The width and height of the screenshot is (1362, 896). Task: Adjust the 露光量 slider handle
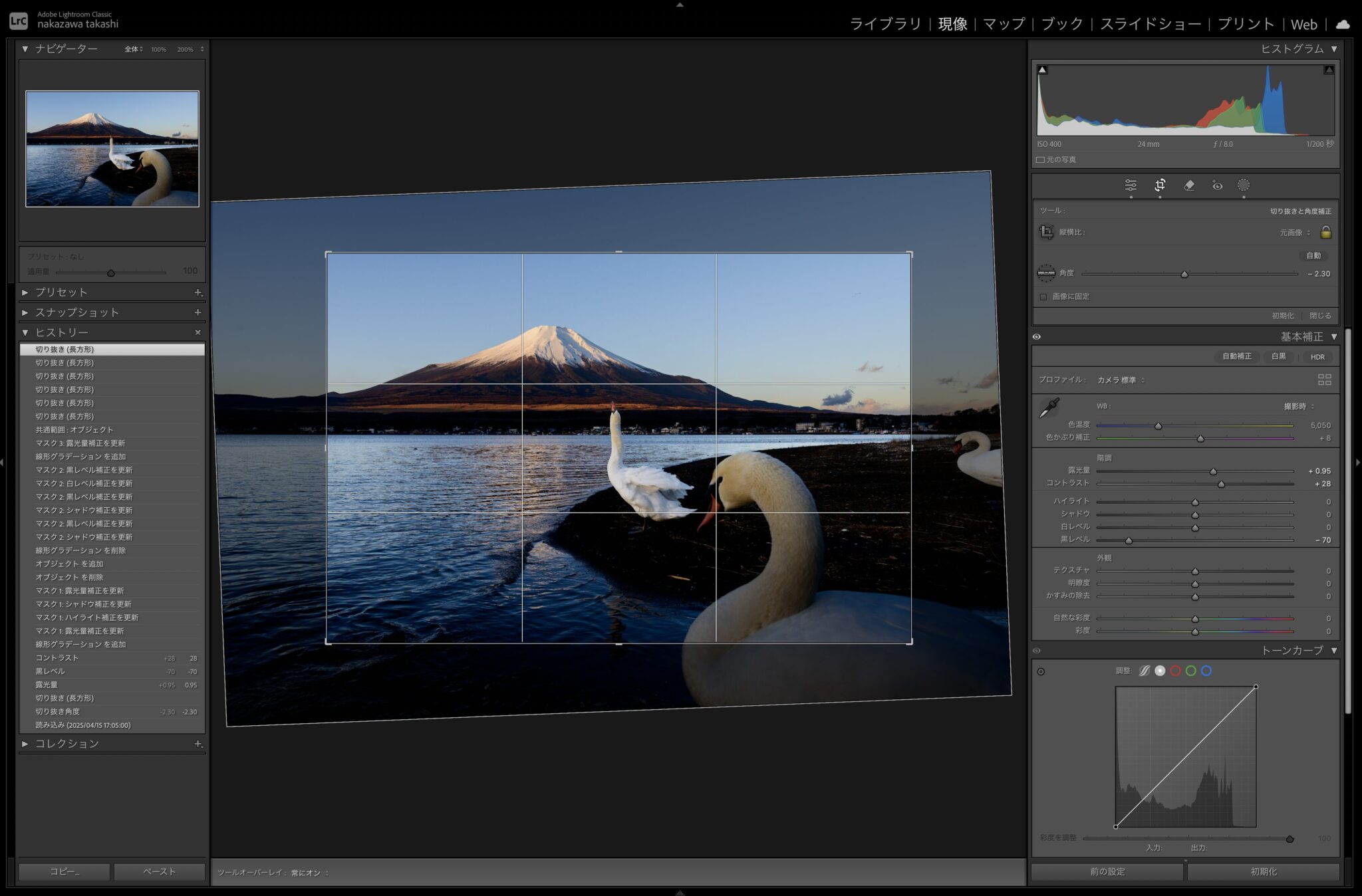[1213, 471]
